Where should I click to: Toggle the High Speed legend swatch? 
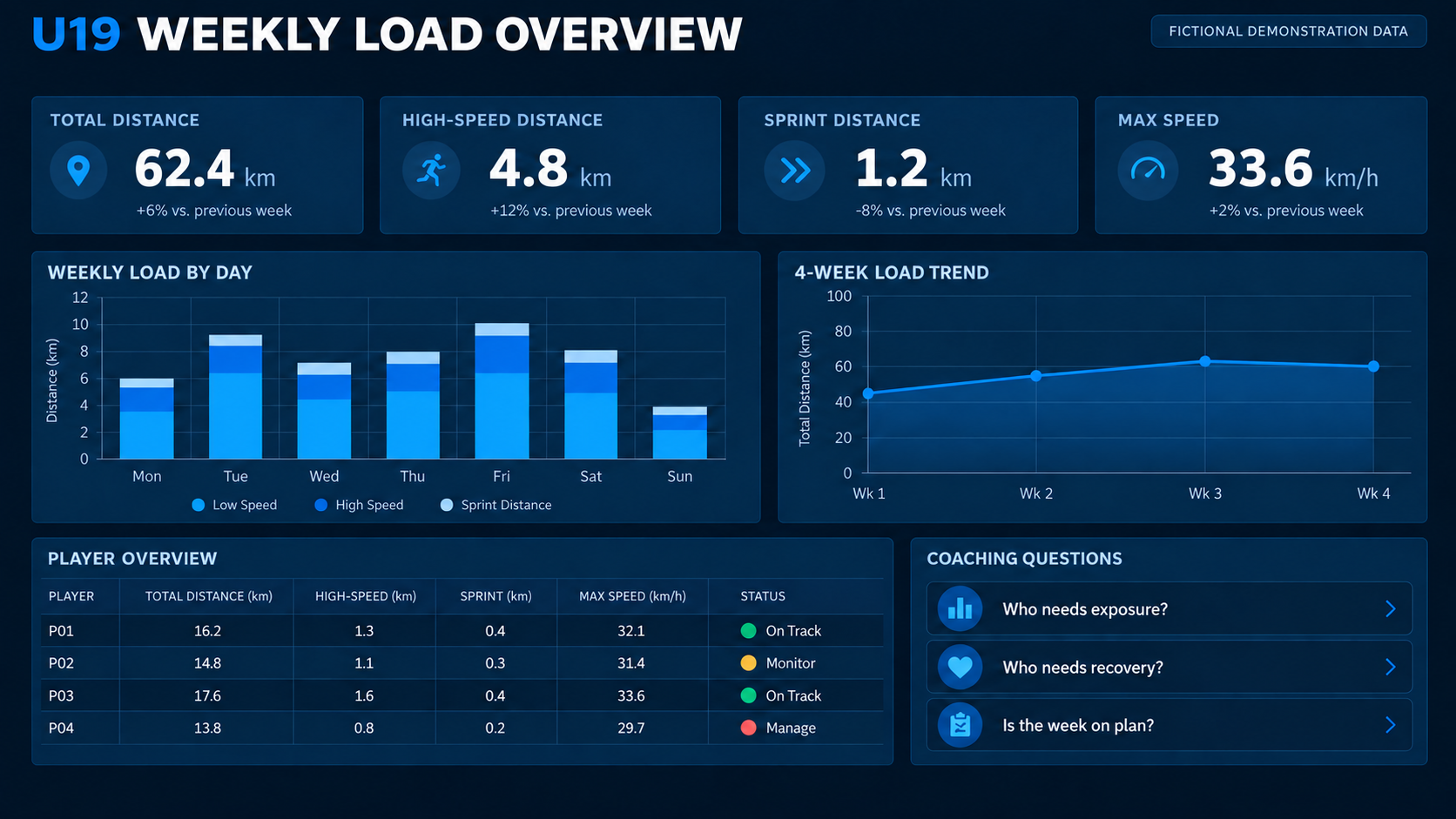[x=320, y=505]
